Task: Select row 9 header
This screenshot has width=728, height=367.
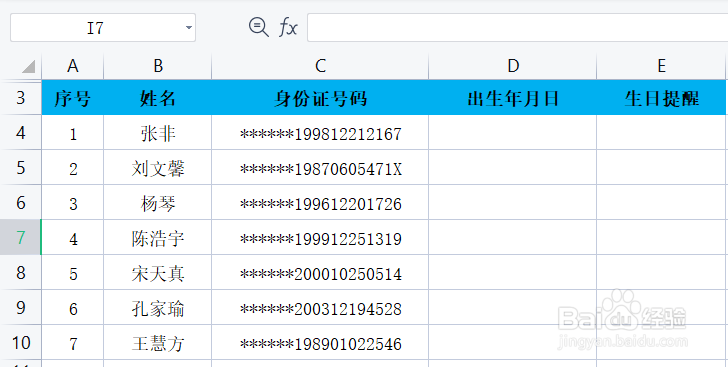Action: [x=20, y=308]
